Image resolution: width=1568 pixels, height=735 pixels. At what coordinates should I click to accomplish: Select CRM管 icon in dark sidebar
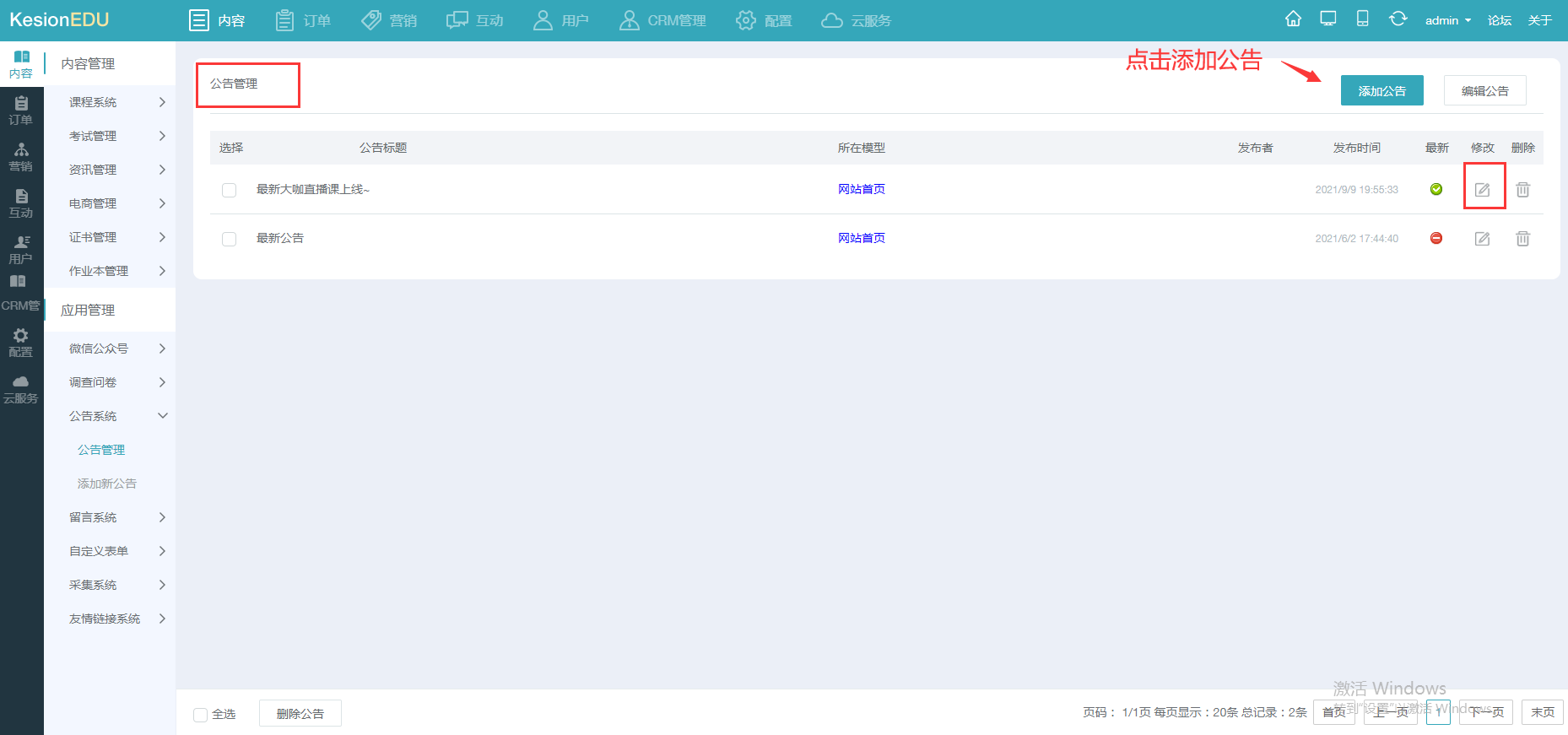(x=21, y=294)
